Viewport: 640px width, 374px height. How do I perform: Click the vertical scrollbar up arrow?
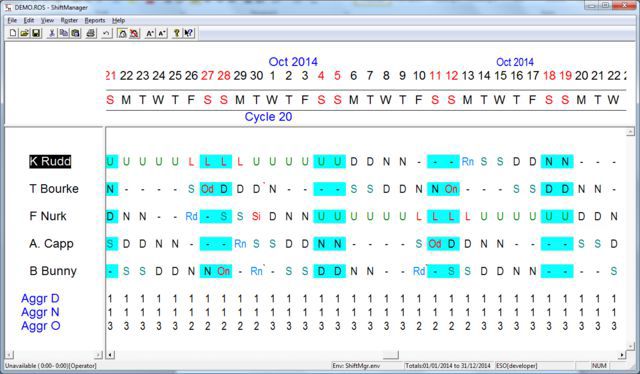coord(631,131)
